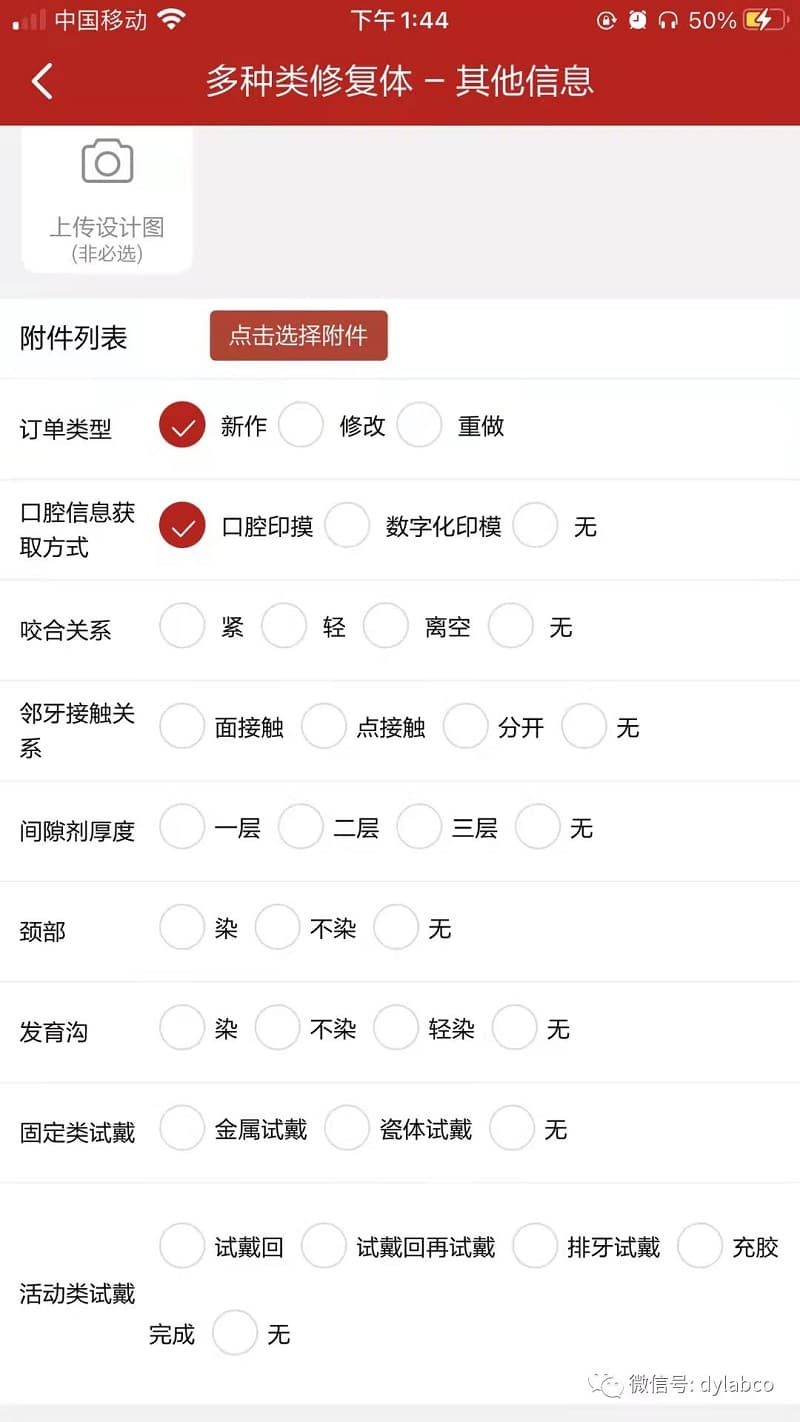Image resolution: width=800 pixels, height=1422 pixels.
Task: Click 点击选择附件 button
Action: tap(298, 336)
